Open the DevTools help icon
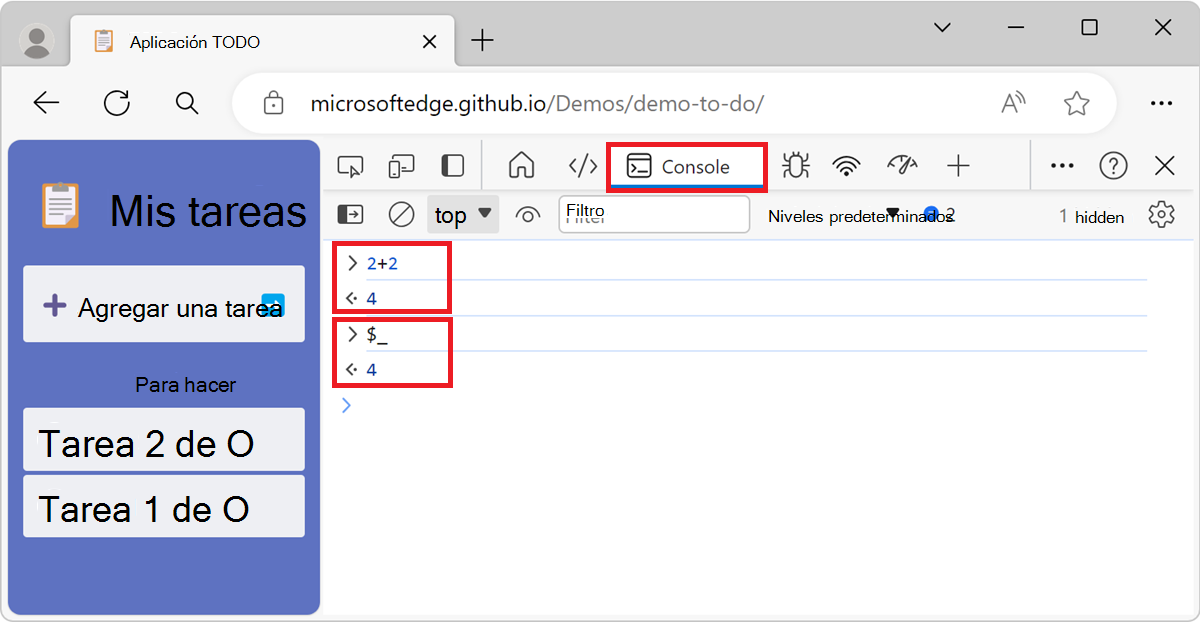The width and height of the screenshot is (1200, 622). click(1113, 166)
